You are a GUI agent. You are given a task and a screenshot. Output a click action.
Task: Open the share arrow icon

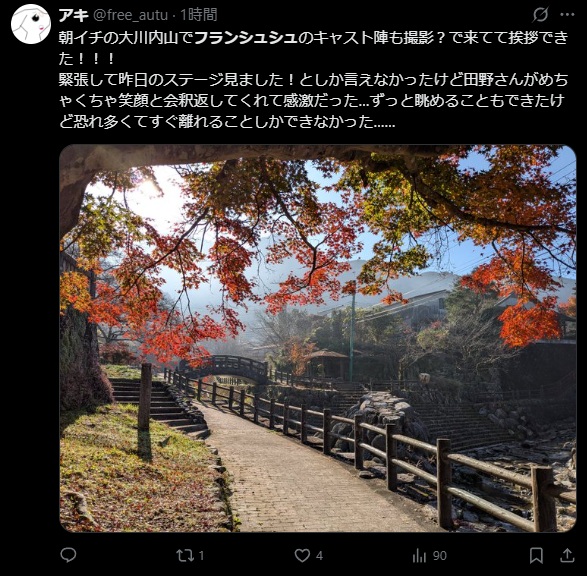(x=567, y=555)
